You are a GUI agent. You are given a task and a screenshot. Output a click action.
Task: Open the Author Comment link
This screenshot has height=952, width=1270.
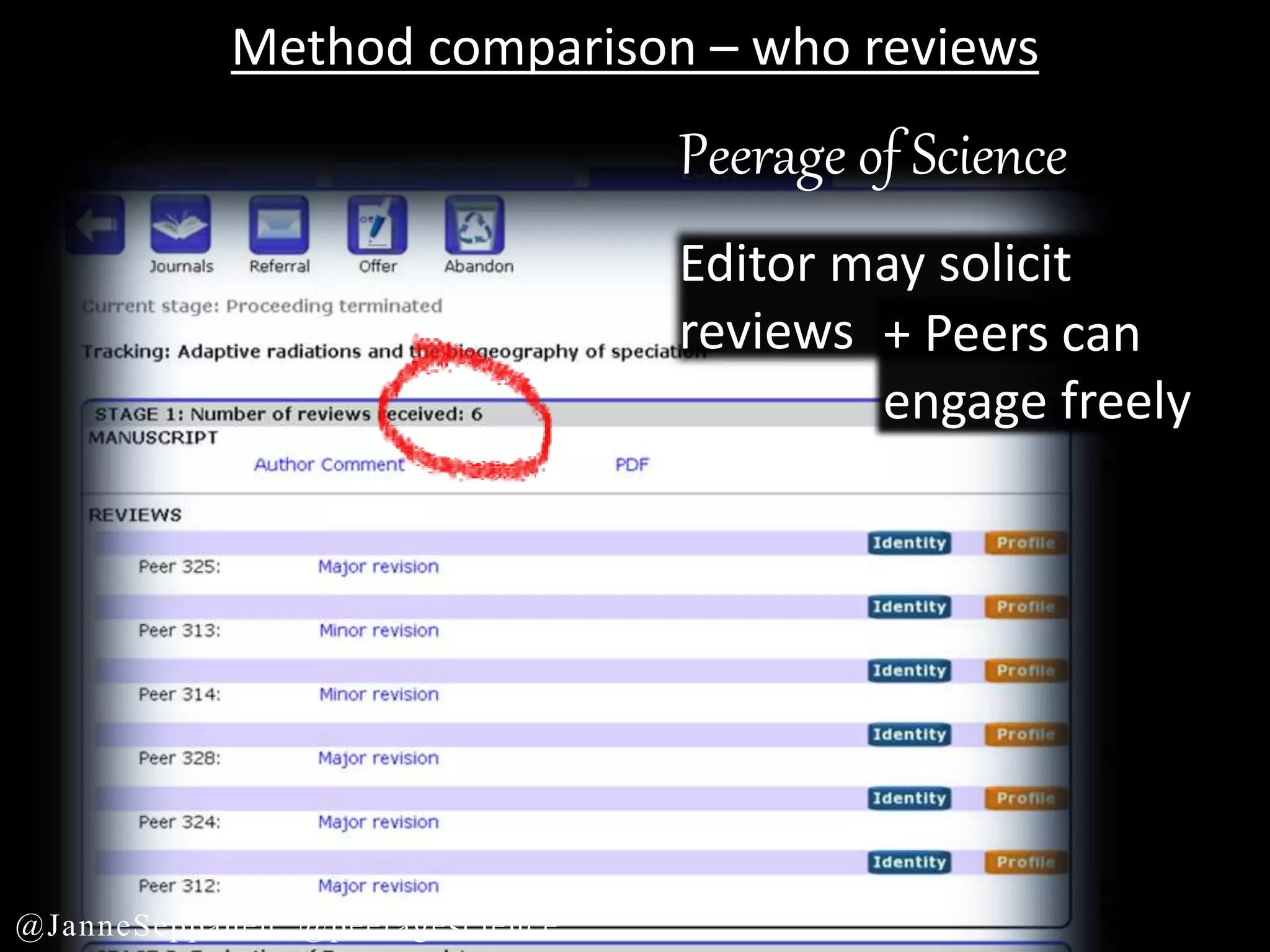pyautogui.click(x=329, y=464)
